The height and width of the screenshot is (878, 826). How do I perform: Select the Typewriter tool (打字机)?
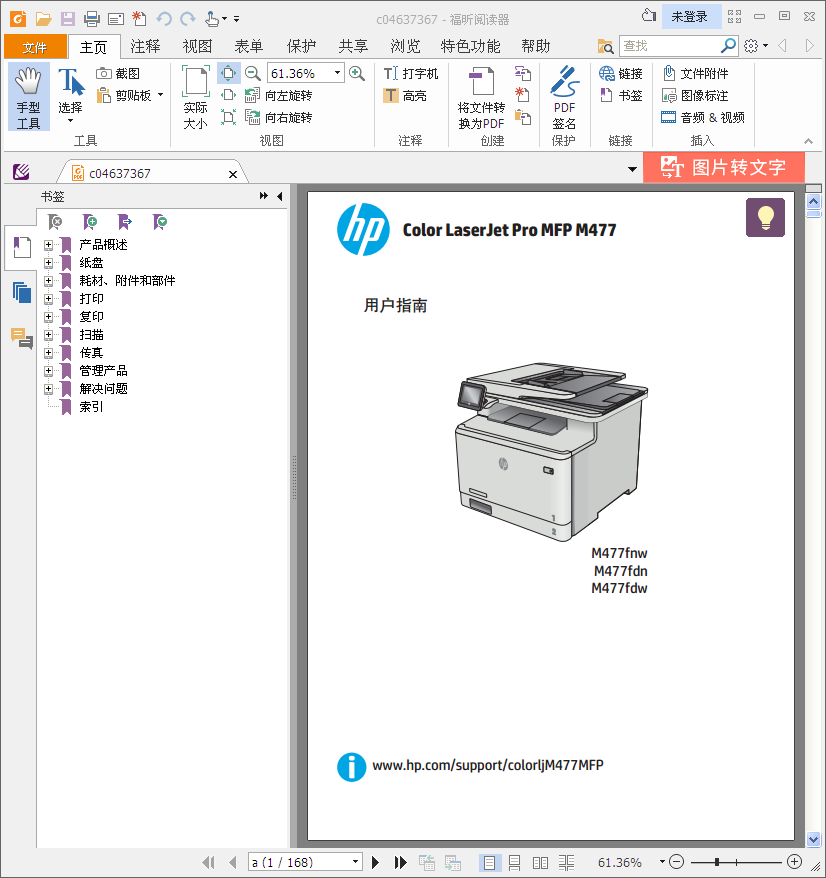click(411, 73)
